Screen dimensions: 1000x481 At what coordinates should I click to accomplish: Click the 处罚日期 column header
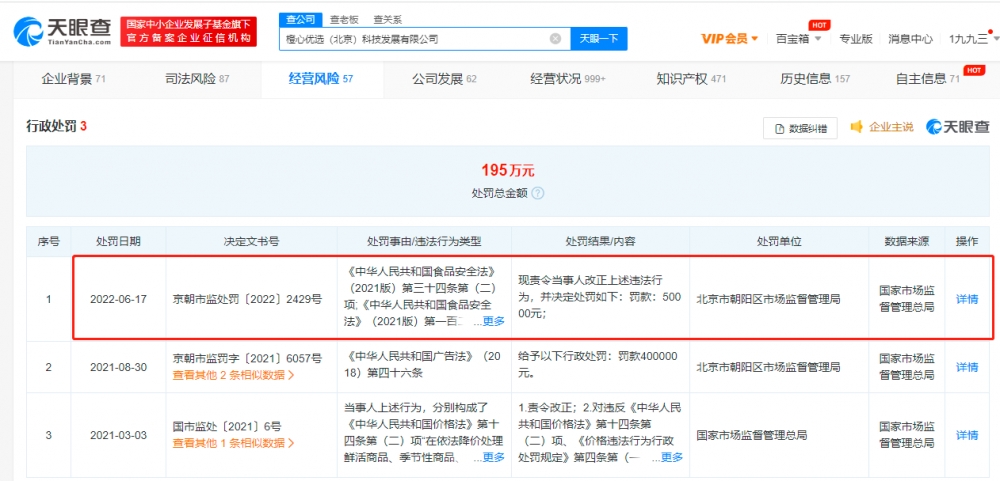[119, 242]
